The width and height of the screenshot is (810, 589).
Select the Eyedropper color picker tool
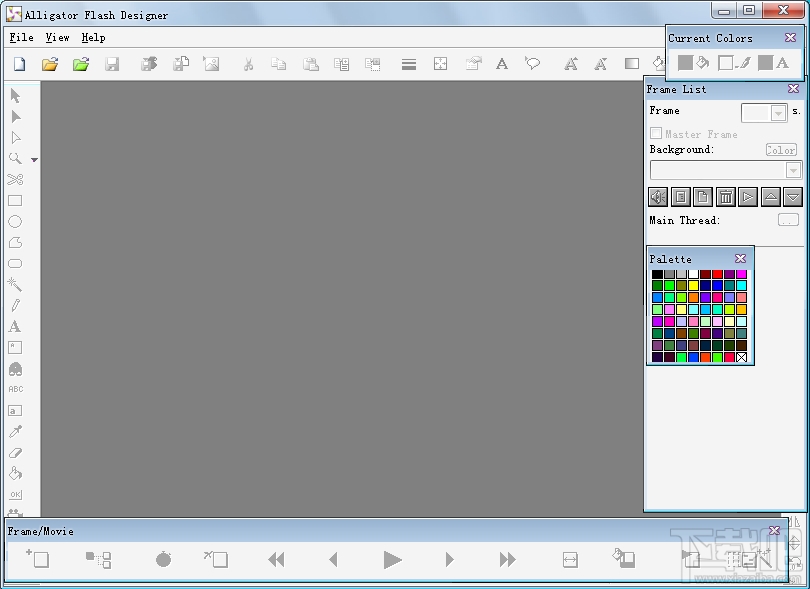pyautogui.click(x=15, y=431)
